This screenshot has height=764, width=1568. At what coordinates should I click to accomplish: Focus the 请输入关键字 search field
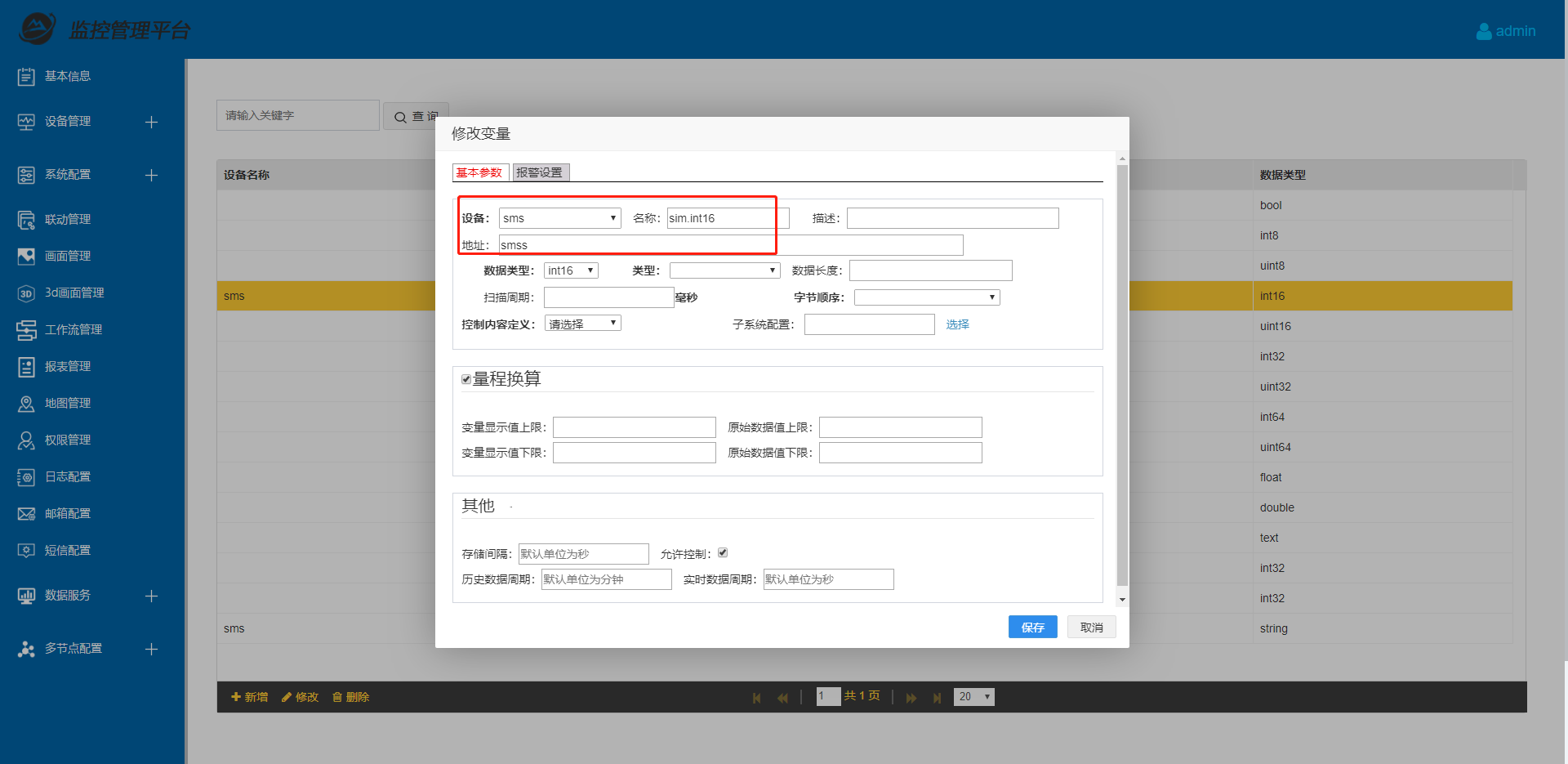(298, 115)
